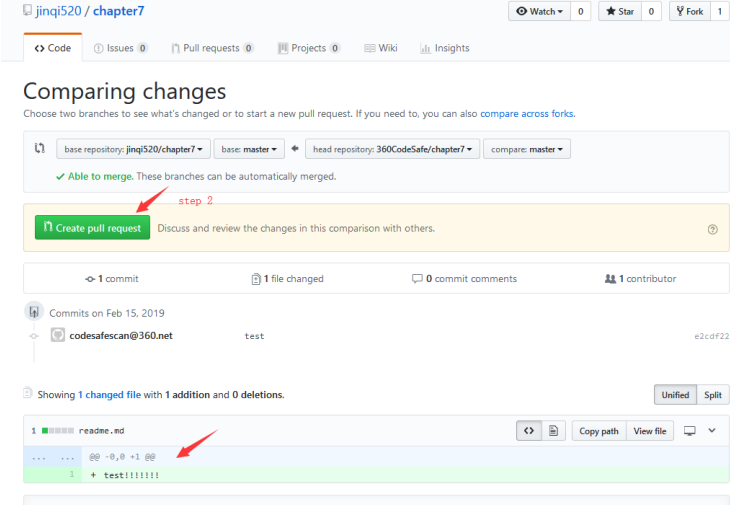Viewport: 730px width, 505px height.
Task: Click View file for readme.md
Action: click(650, 431)
